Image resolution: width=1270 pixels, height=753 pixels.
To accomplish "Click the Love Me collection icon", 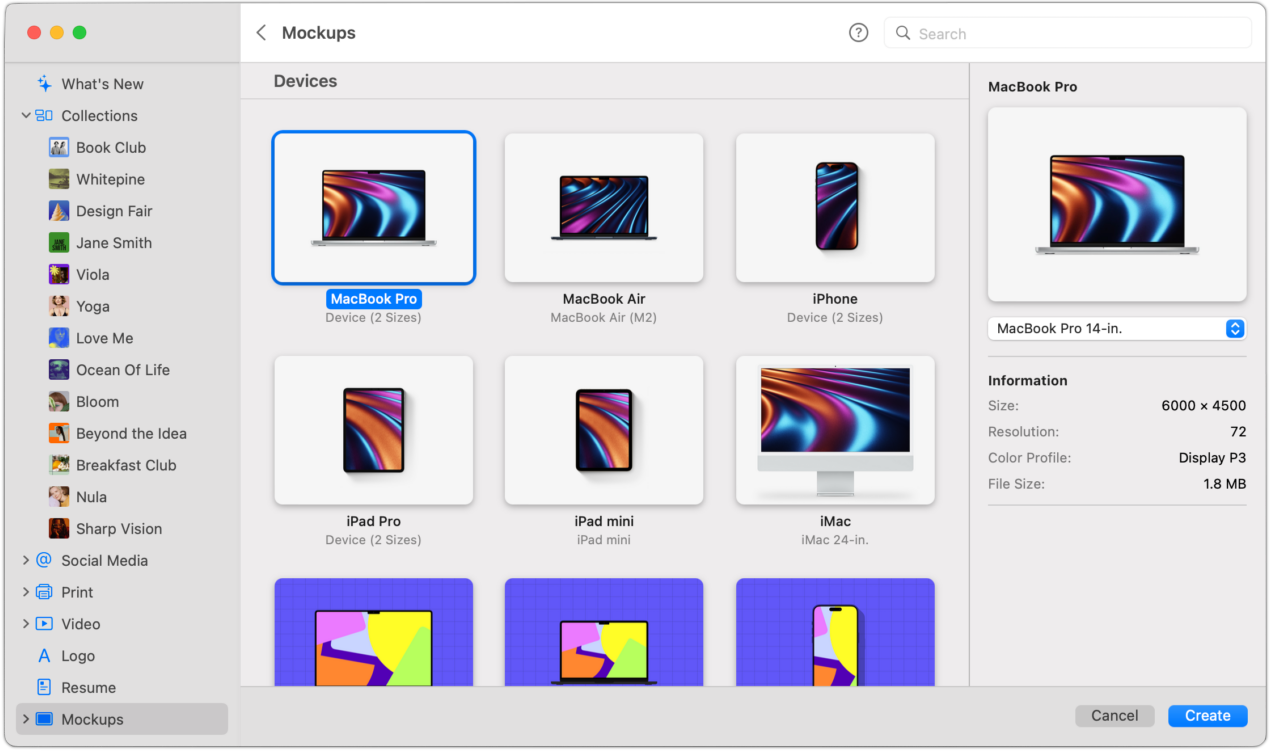I will pyautogui.click(x=59, y=338).
